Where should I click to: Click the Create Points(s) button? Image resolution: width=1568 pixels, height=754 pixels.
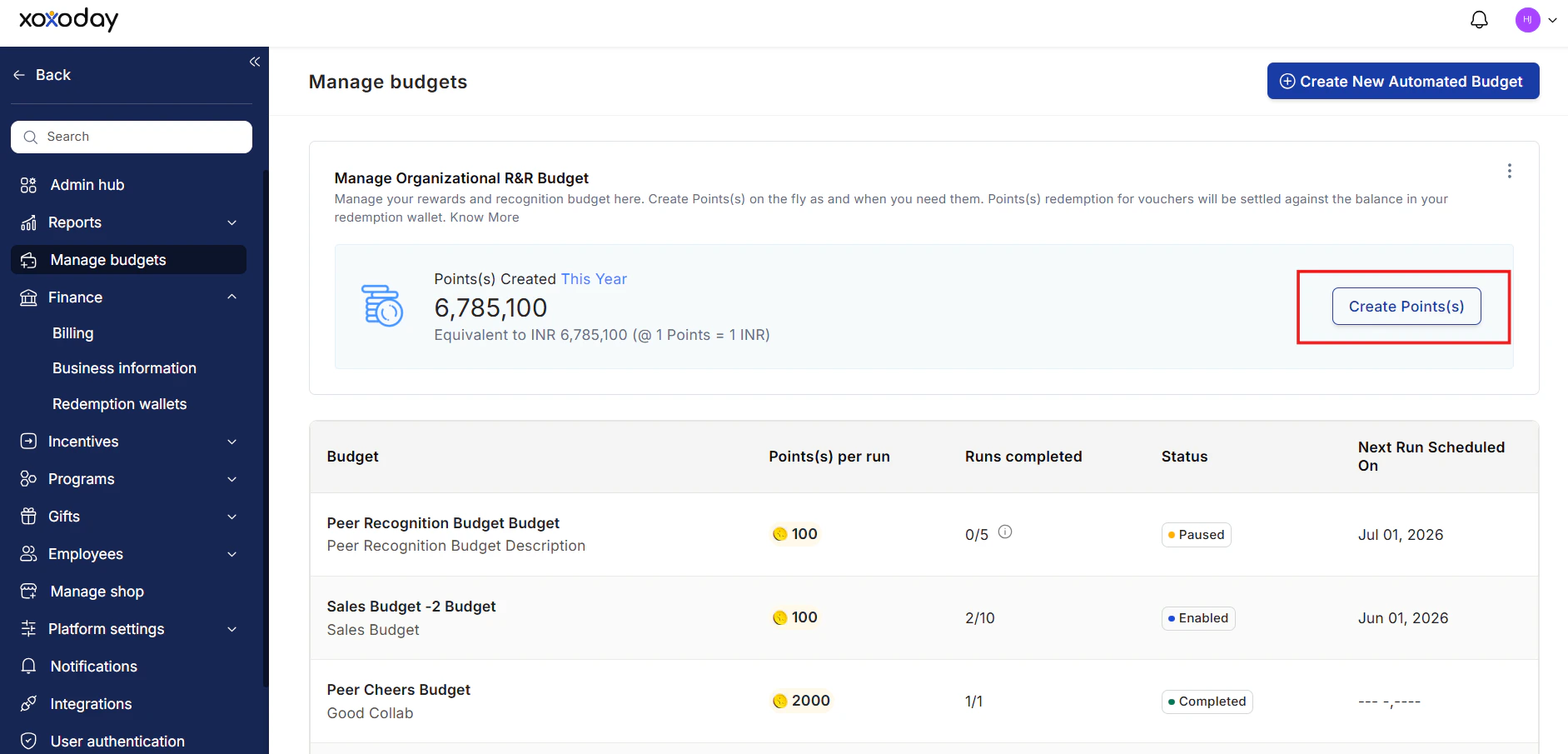[1406, 307]
